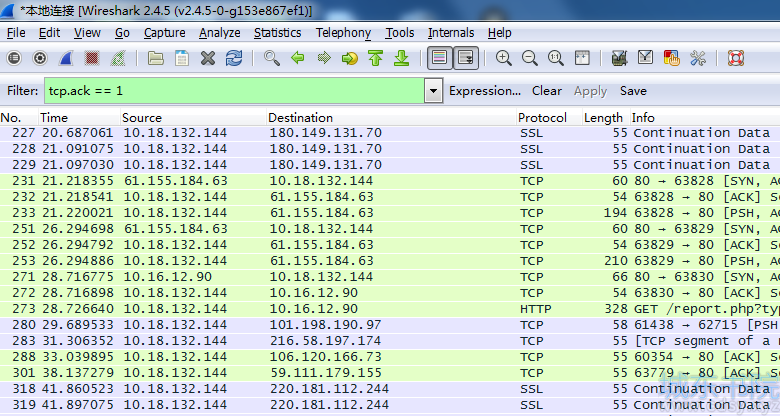The height and width of the screenshot is (416, 780).
Task: Open capture options from the toolbar
Action: tap(40, 58)
